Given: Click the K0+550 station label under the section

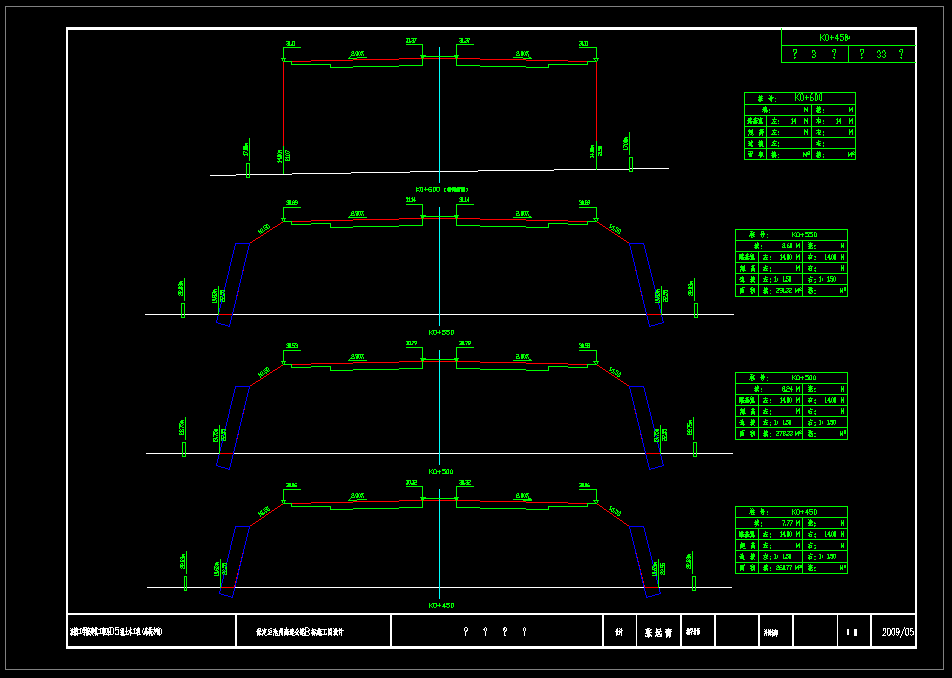Looking at the screenshot, I should (441, 332).
